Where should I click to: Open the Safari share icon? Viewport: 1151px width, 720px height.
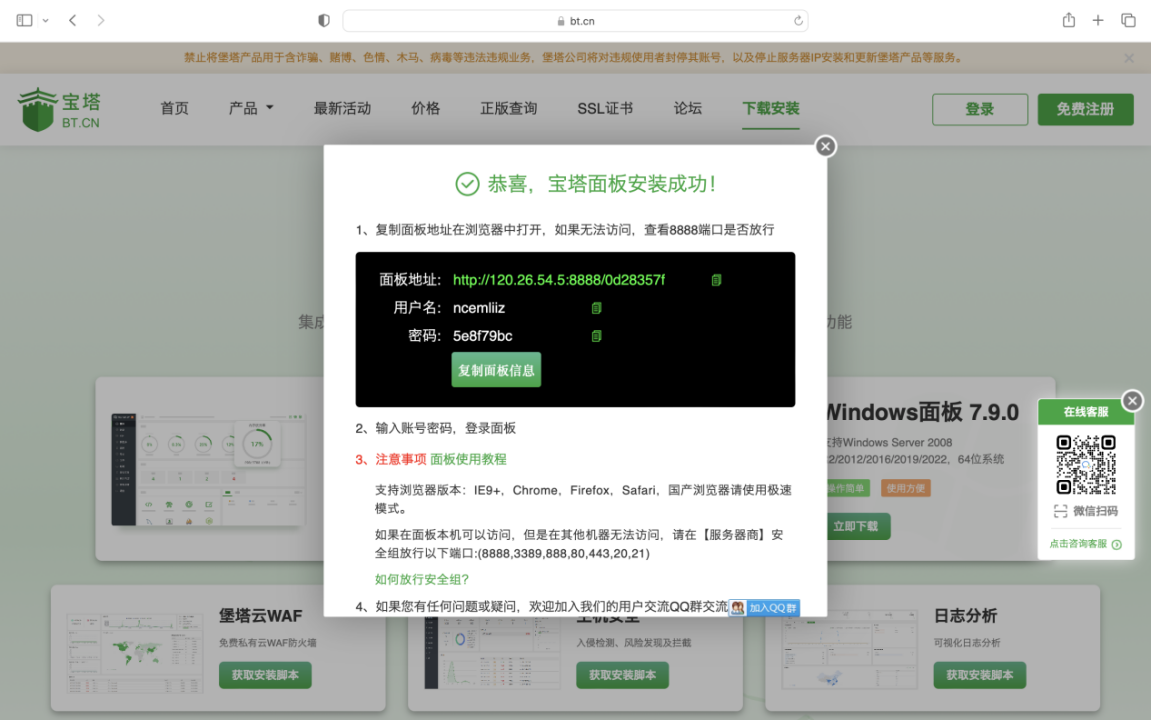[x=1069, y=21]
